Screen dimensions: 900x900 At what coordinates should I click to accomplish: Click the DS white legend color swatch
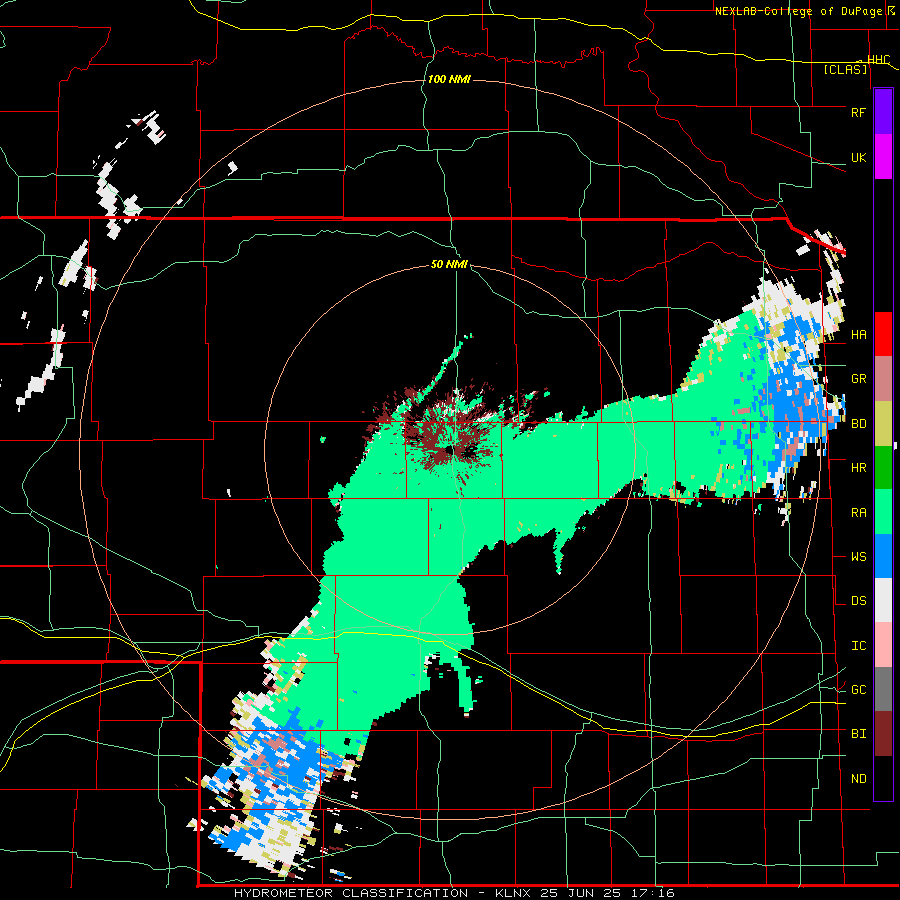click(x=883, y=600)
